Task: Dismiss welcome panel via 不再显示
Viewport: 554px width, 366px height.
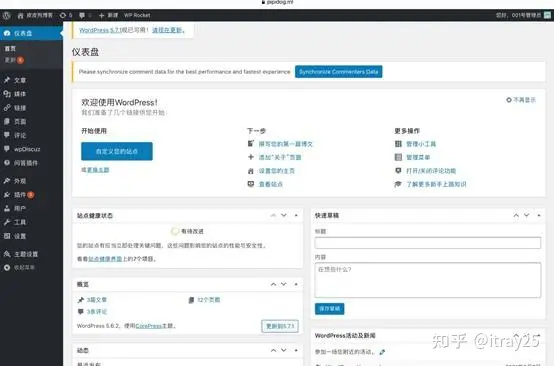Action: 521,100
